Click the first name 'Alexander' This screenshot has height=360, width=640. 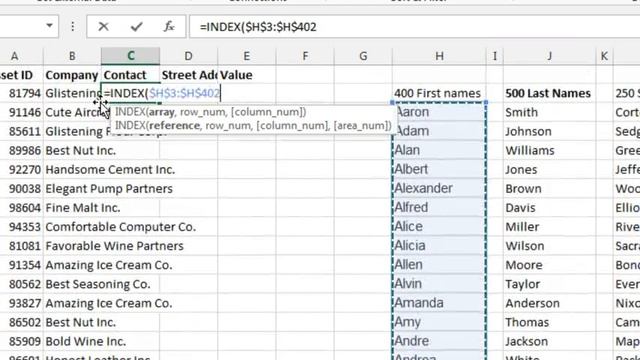tap(439, 189)
